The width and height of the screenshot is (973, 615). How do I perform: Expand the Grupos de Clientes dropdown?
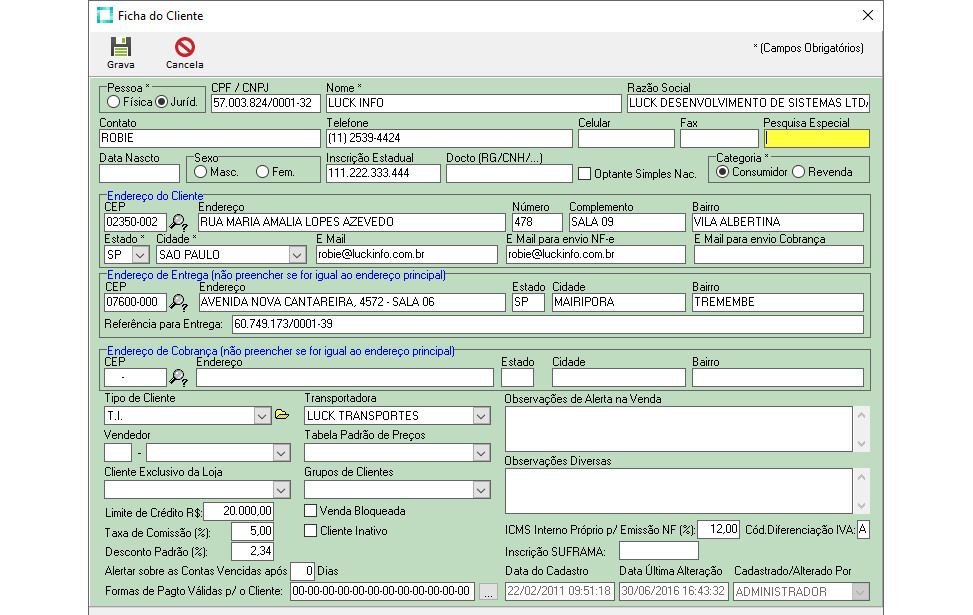[x=481, y=490]
